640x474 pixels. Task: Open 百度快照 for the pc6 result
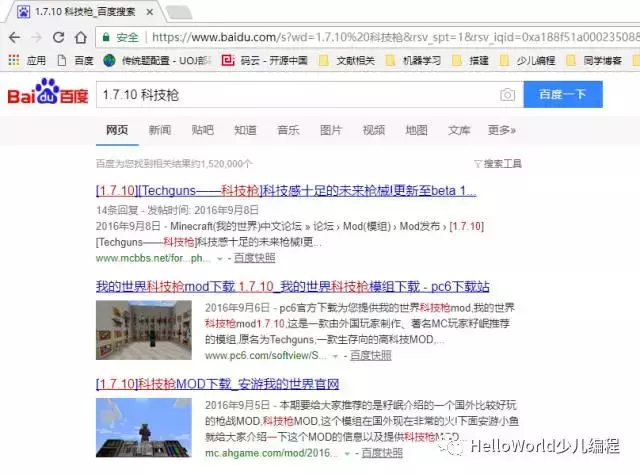click(371, 356)
